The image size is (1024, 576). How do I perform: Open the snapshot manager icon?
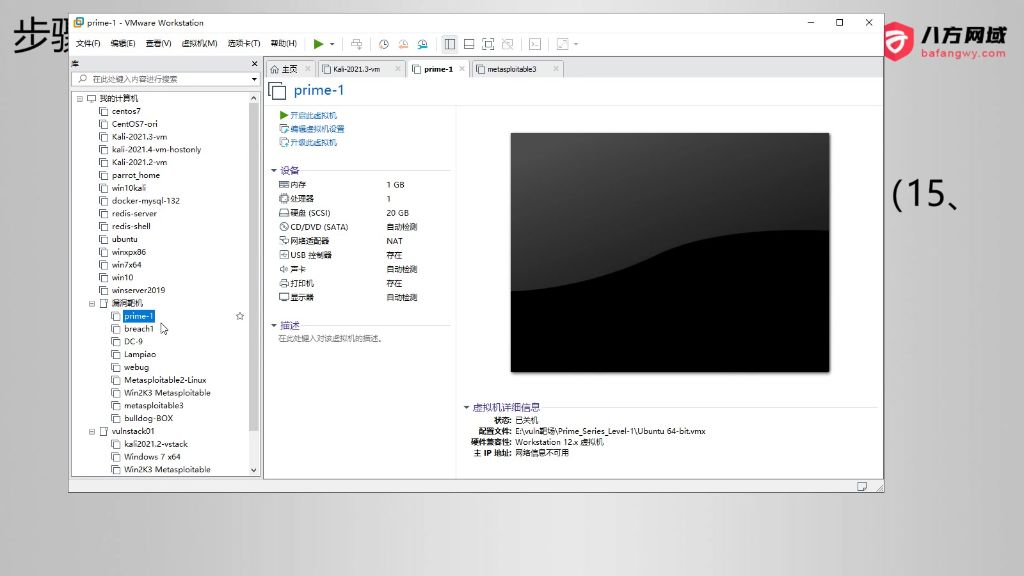pyautogui.click(x=423, y=44)
